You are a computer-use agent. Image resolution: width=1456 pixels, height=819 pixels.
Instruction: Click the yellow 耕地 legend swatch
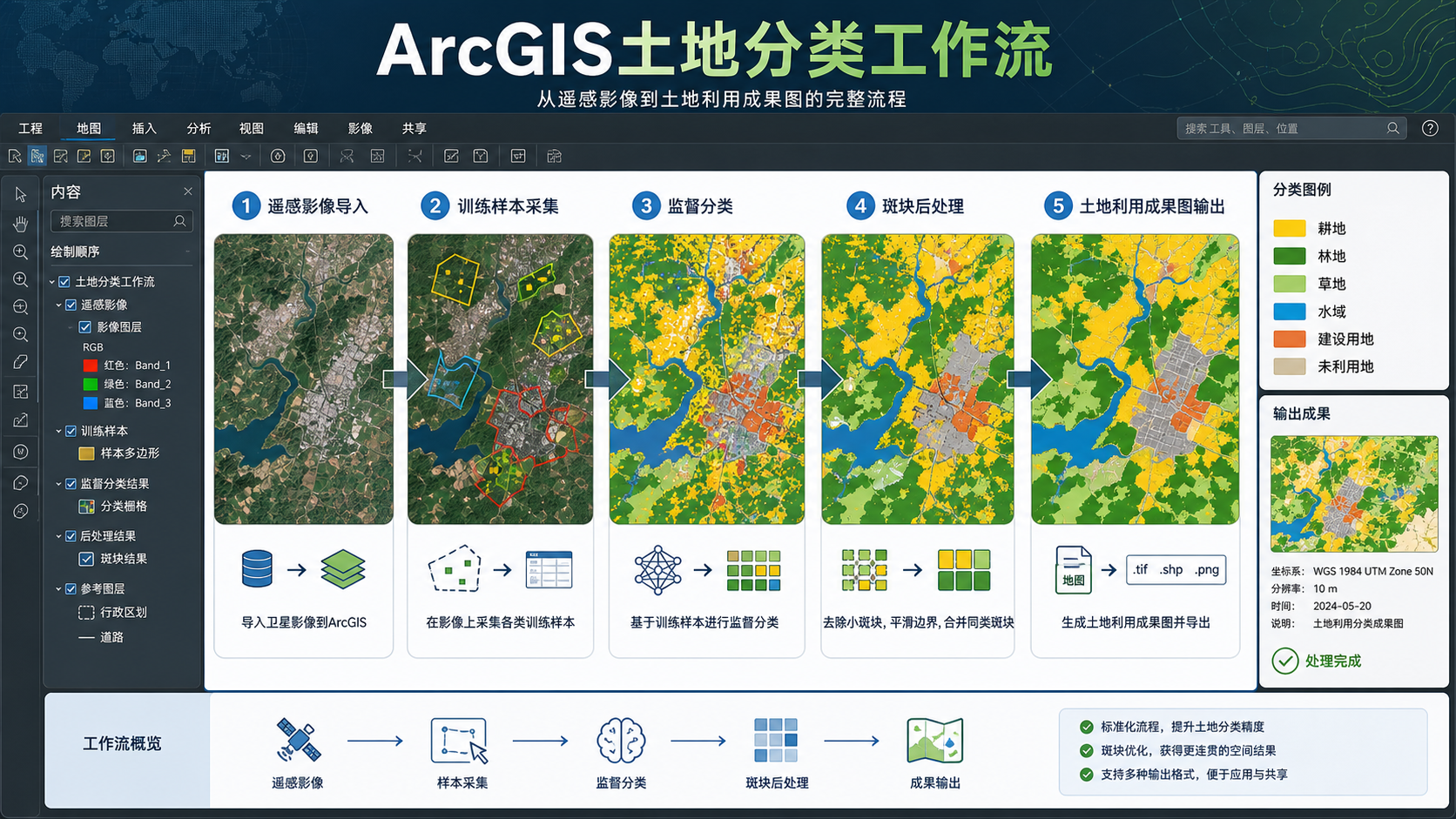tap(1290, 229)
